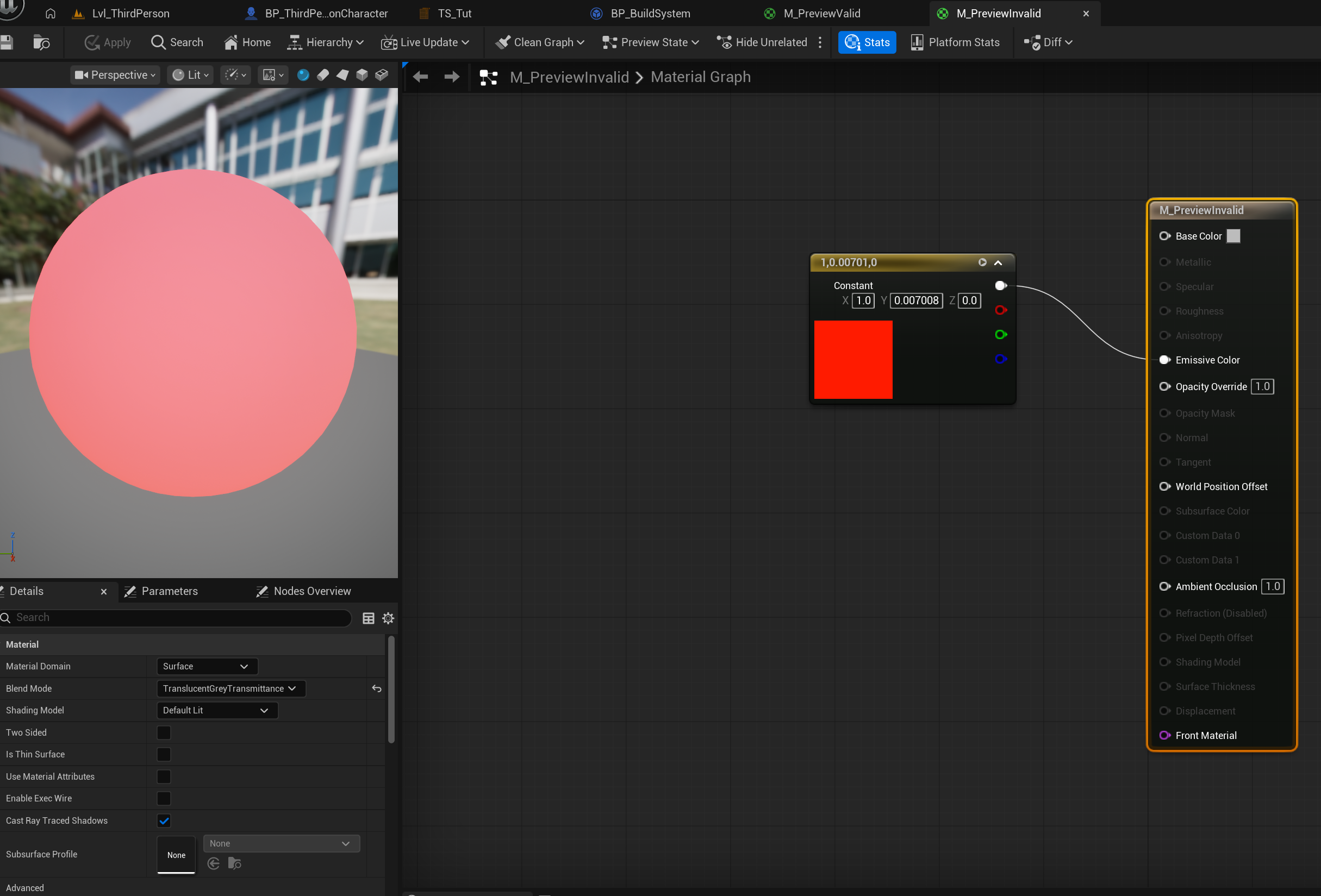
Task: Browse to Subsurface Profile asset icon
Action: (x=235, y=863)
